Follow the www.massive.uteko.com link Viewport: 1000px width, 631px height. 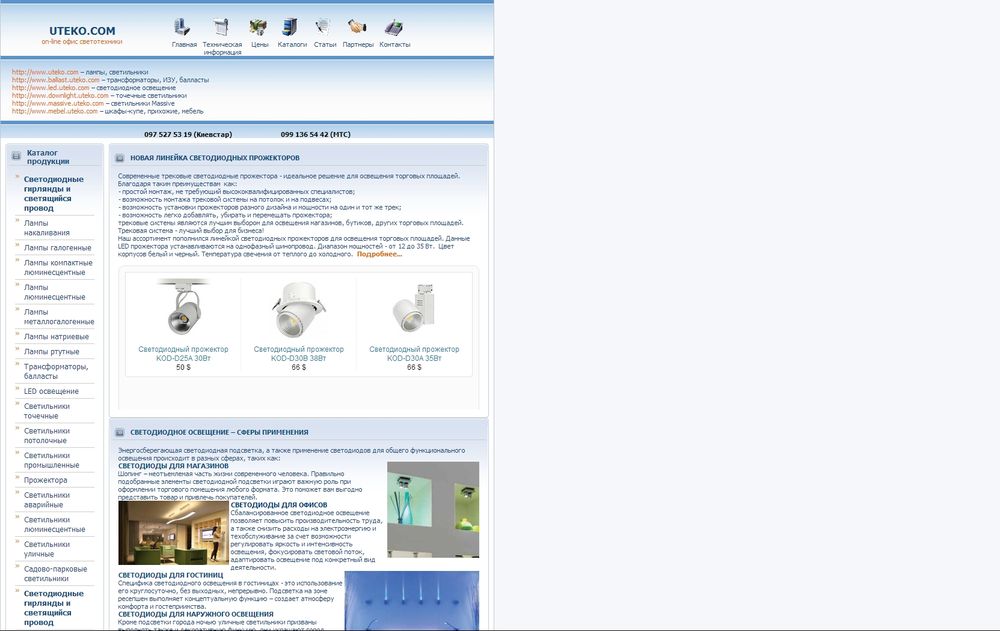[x=57, y=103]
